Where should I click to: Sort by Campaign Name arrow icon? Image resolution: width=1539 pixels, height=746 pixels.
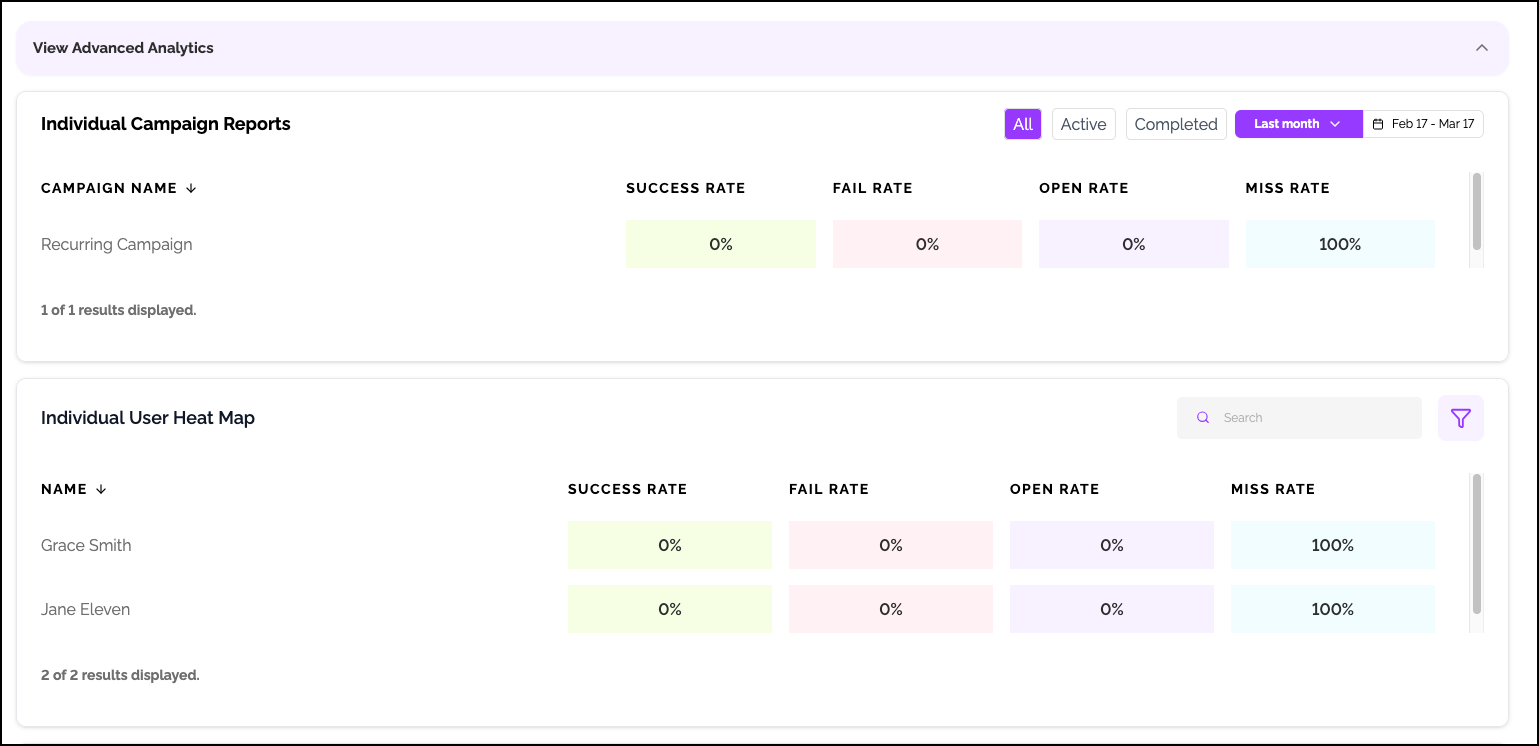191,188
